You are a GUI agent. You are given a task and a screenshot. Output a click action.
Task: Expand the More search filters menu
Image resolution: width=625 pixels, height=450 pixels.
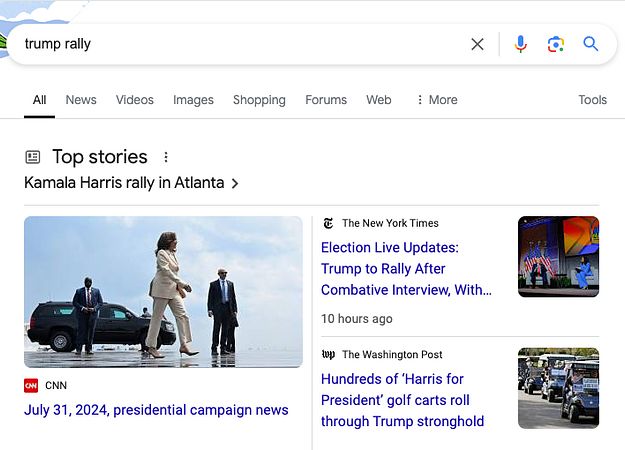pyautogui.click(x=436, y=100)
